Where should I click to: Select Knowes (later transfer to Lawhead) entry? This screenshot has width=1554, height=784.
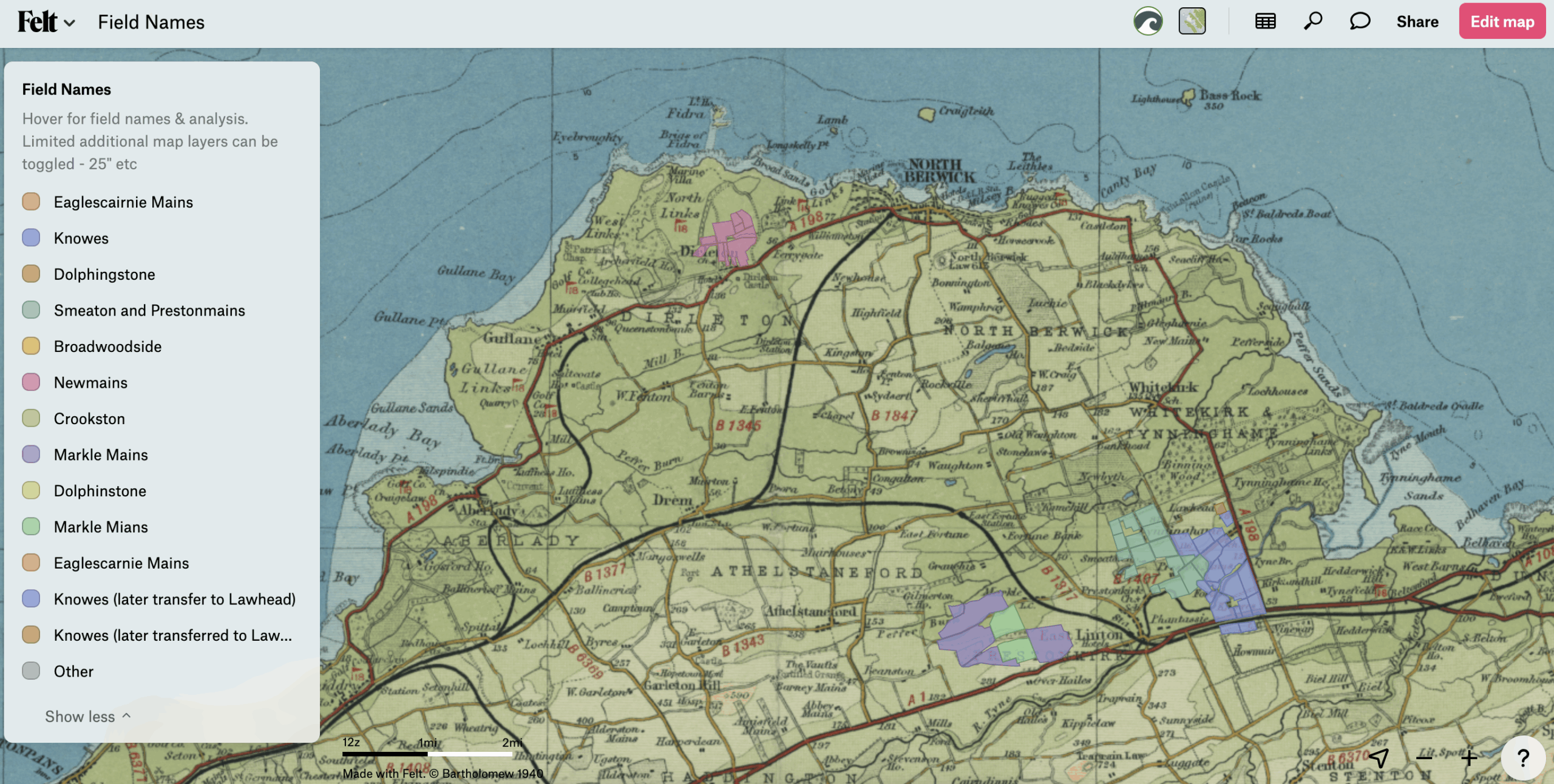(174, 599)
